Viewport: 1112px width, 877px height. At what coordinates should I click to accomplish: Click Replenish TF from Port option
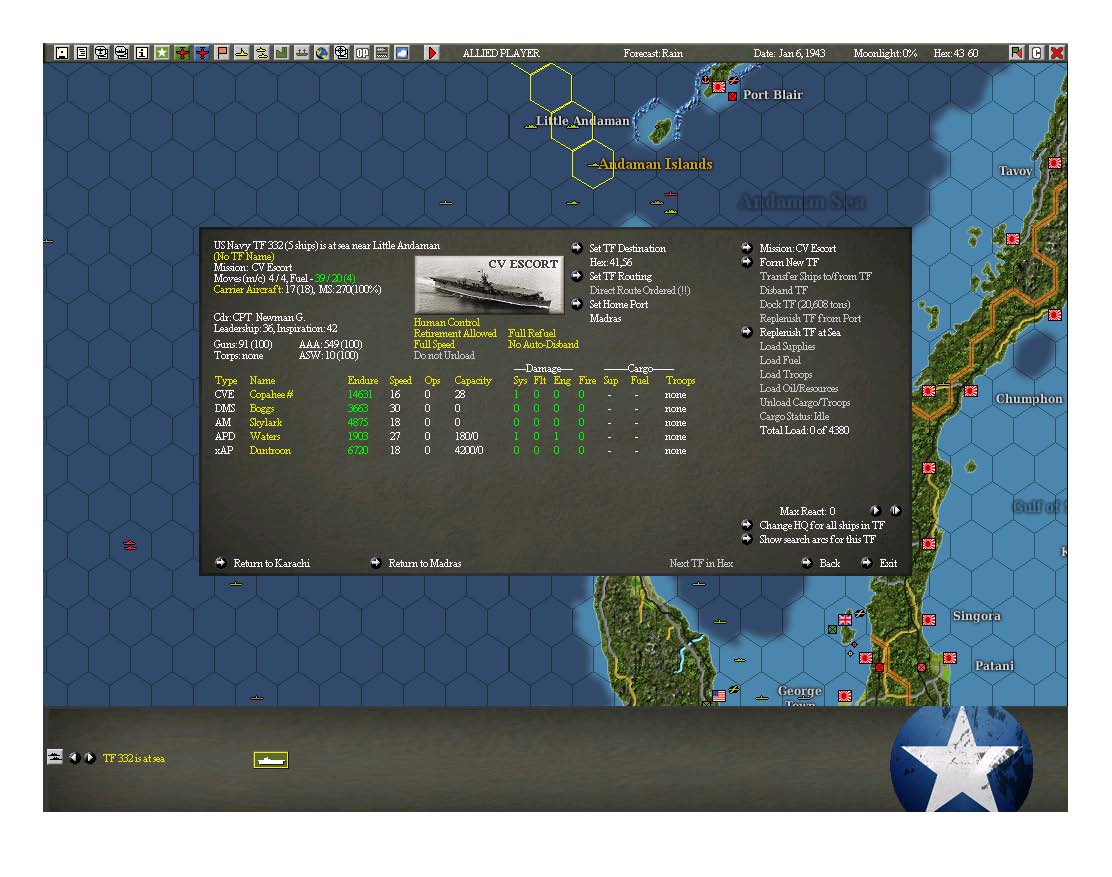[811, 318]
